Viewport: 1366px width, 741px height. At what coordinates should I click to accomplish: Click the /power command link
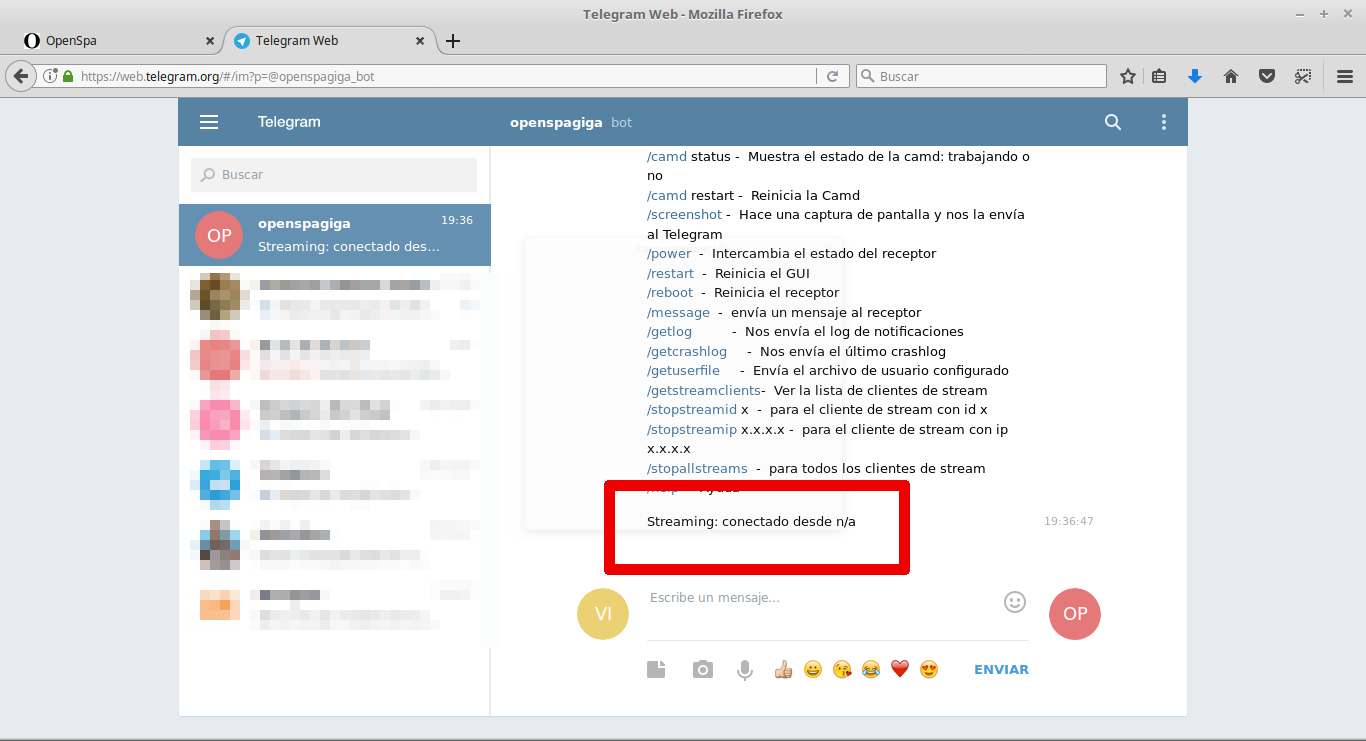coord(669,254)
